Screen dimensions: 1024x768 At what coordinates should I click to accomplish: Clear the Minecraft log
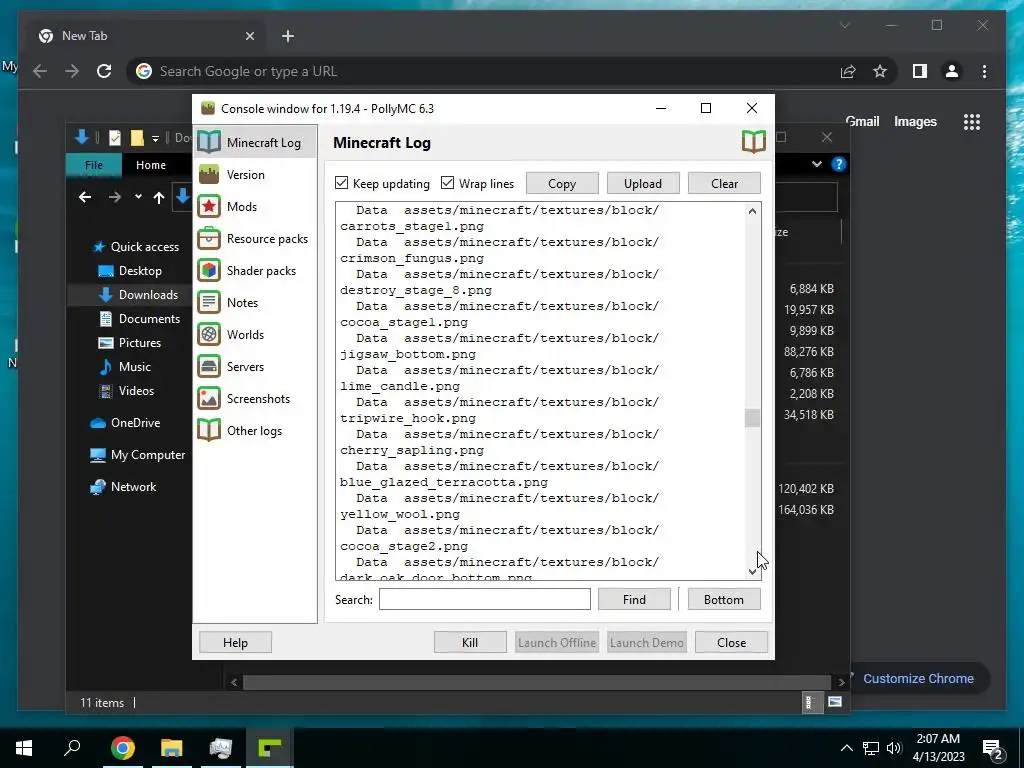(x=724, y=184)
